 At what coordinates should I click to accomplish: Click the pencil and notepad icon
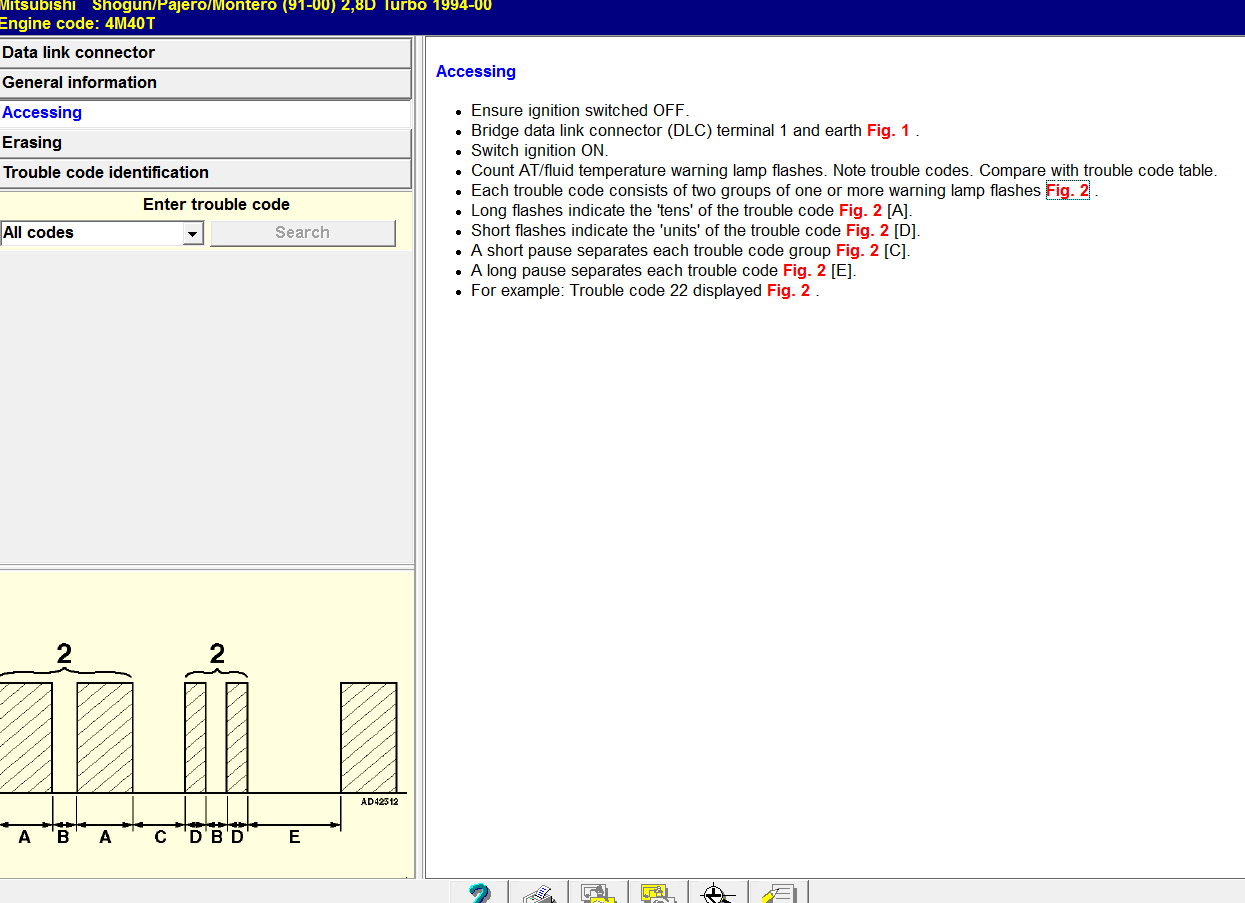(x=779, y=892)
